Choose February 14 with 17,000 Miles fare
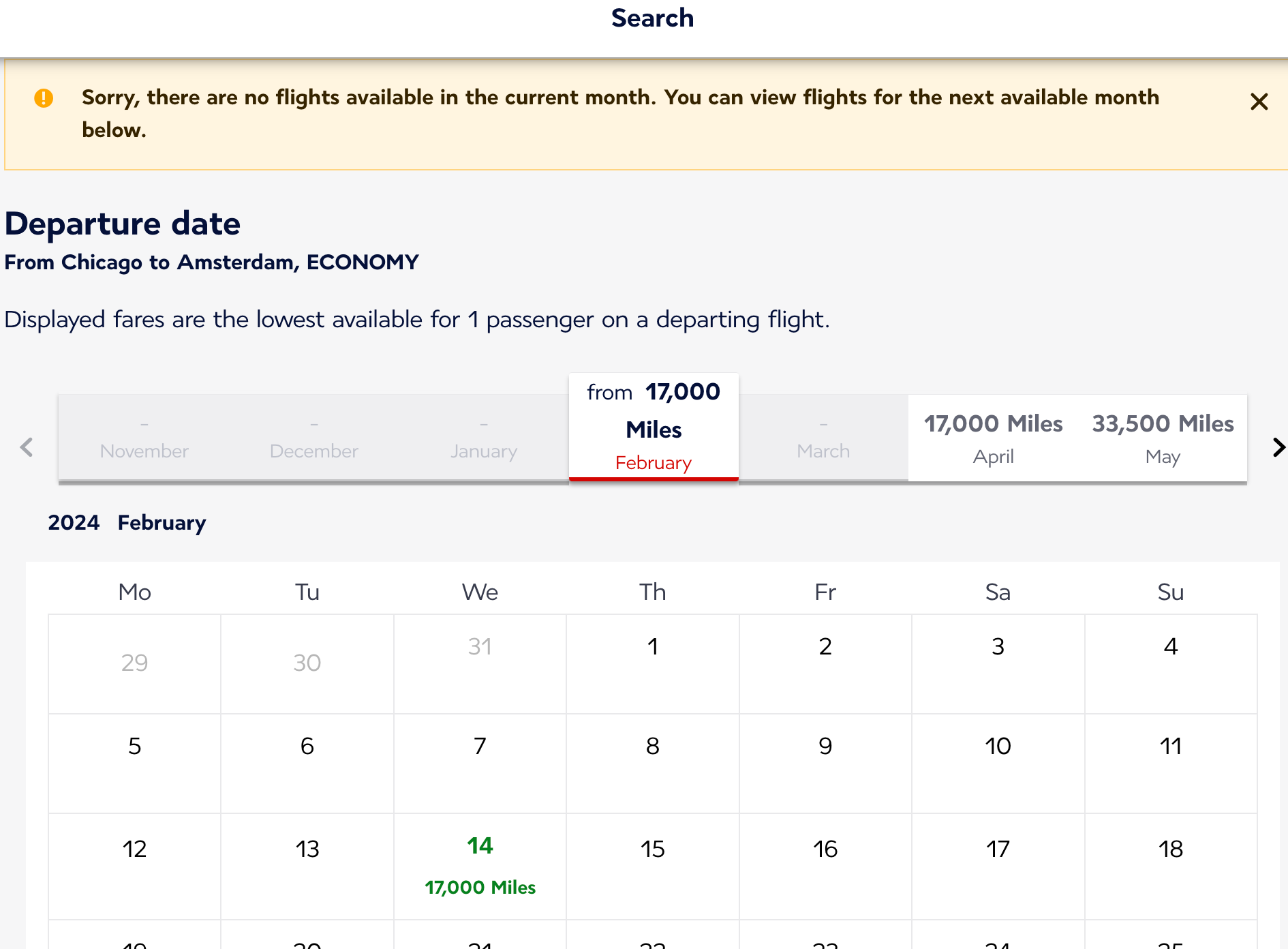 (480, 866)
